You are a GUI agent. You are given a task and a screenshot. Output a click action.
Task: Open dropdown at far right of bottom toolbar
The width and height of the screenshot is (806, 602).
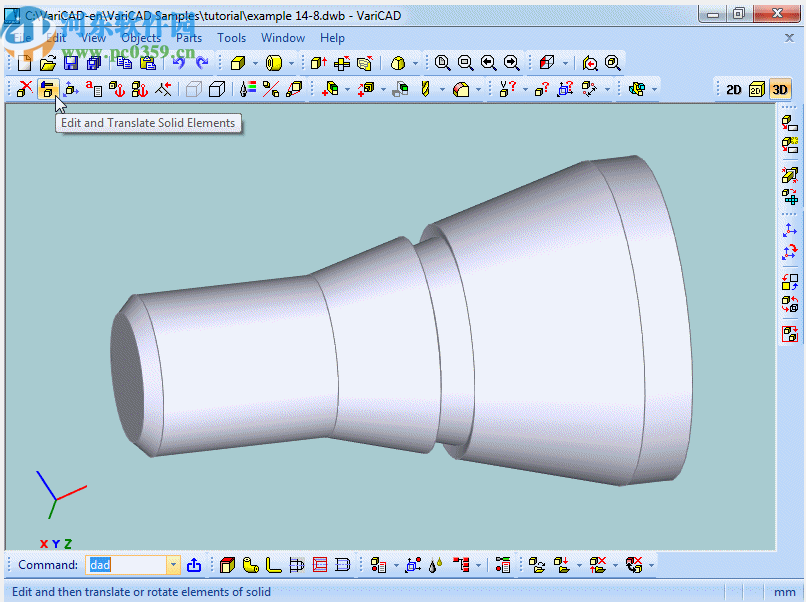(651, 565)
